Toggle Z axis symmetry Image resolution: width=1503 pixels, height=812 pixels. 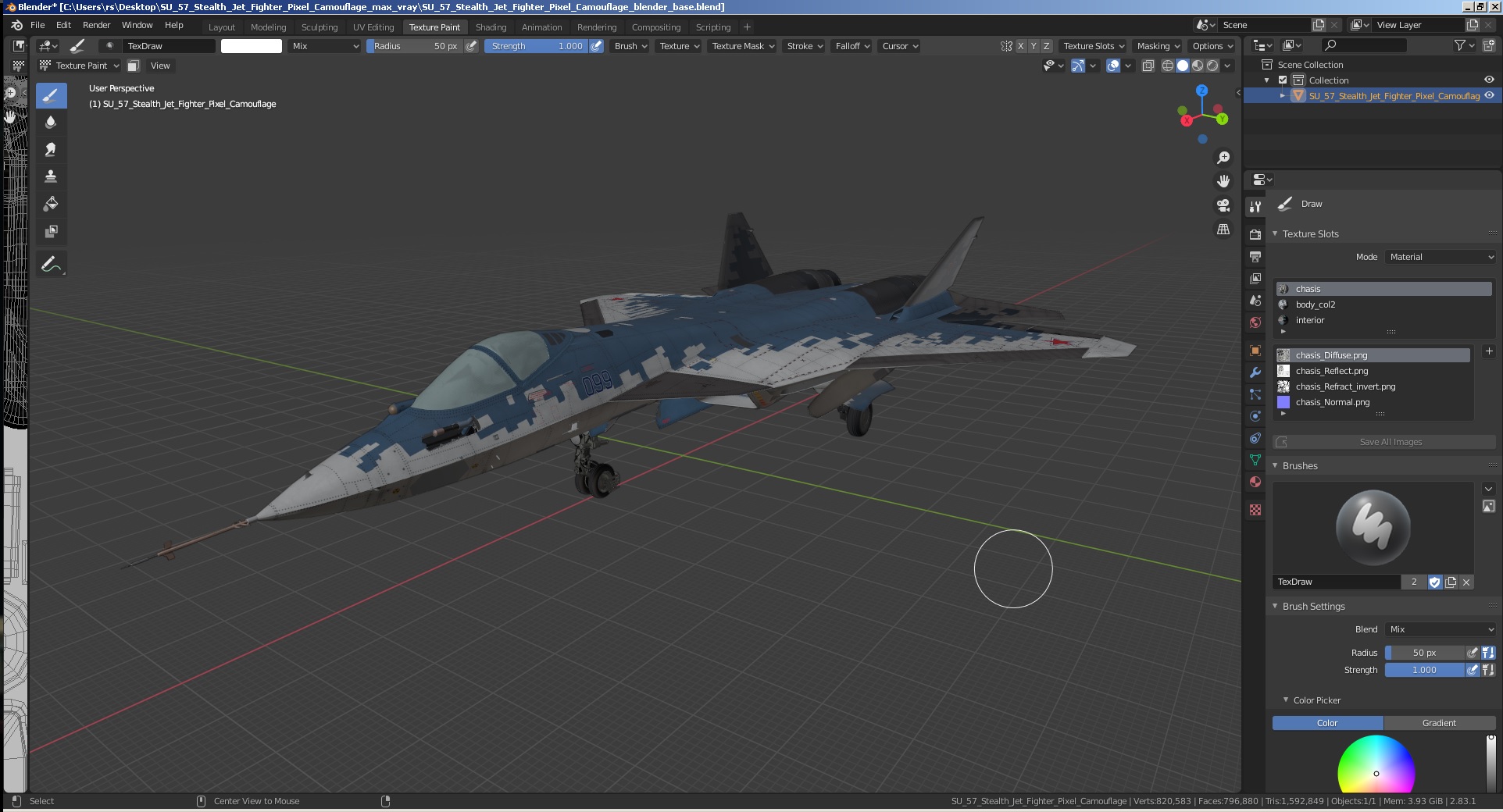(1047, 46)
